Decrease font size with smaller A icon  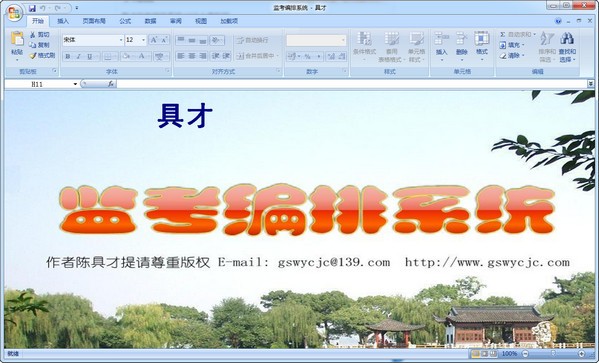164,40
